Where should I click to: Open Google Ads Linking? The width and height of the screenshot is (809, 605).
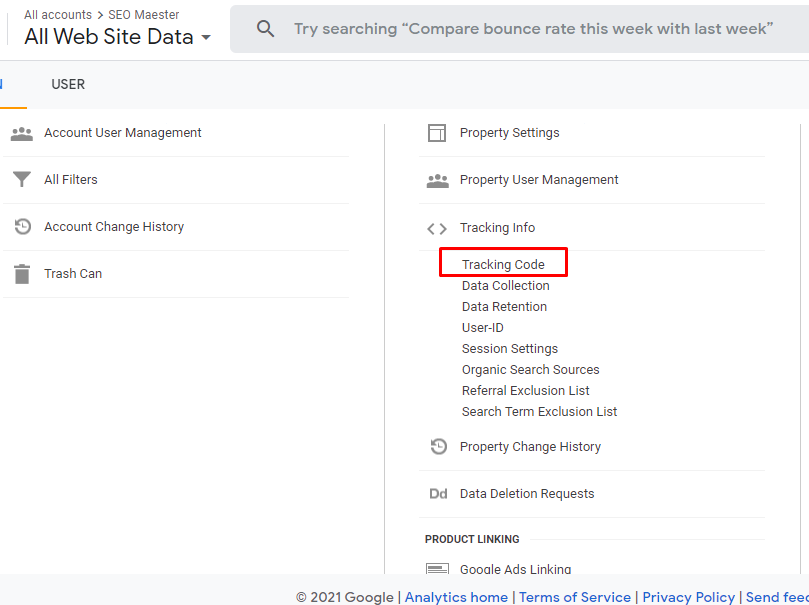[x=515, y=568]
